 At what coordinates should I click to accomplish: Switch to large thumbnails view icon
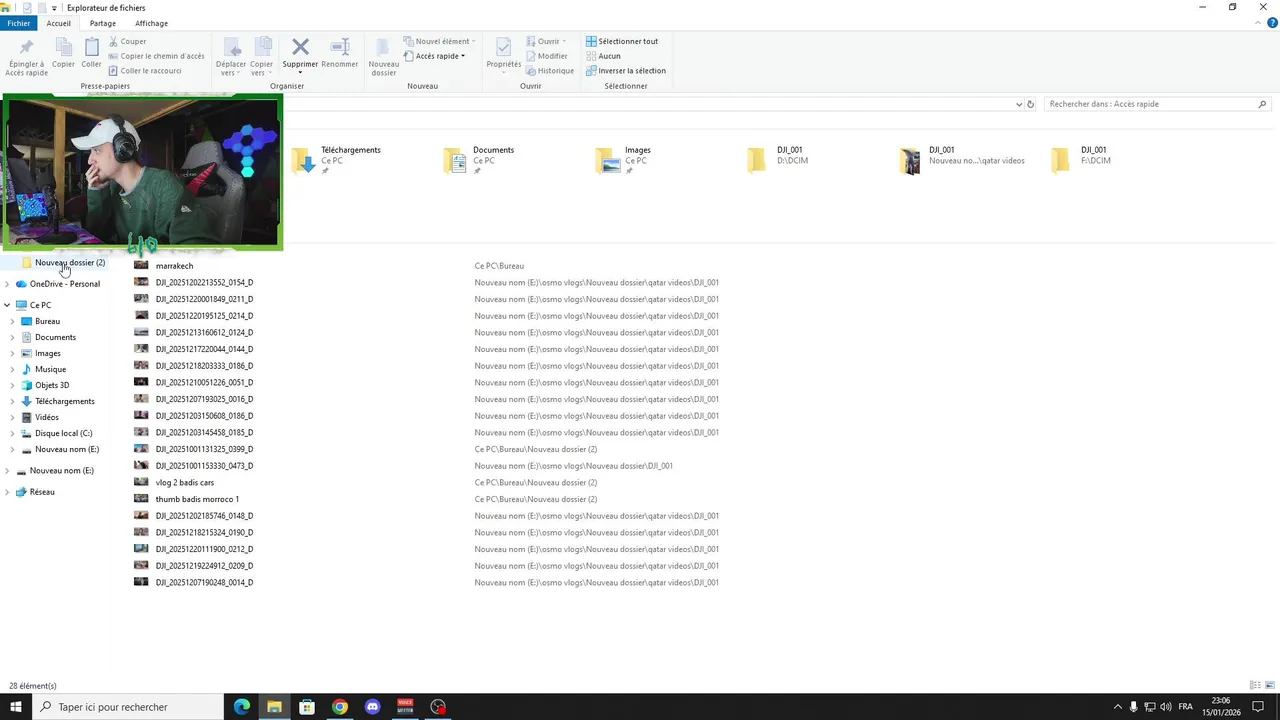click(x=1269, y=685)
